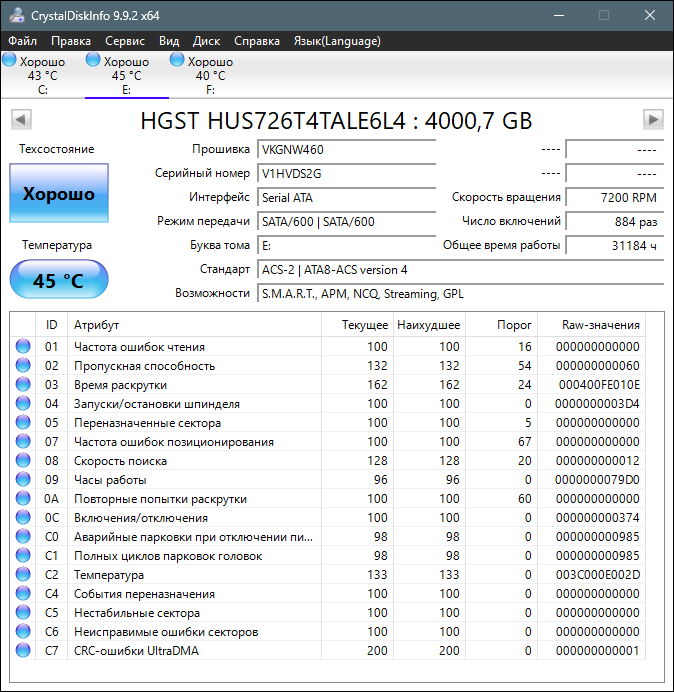Open the Вид menu
The height and width of the screenshot is (692, 674).
(x=169, y=41)
